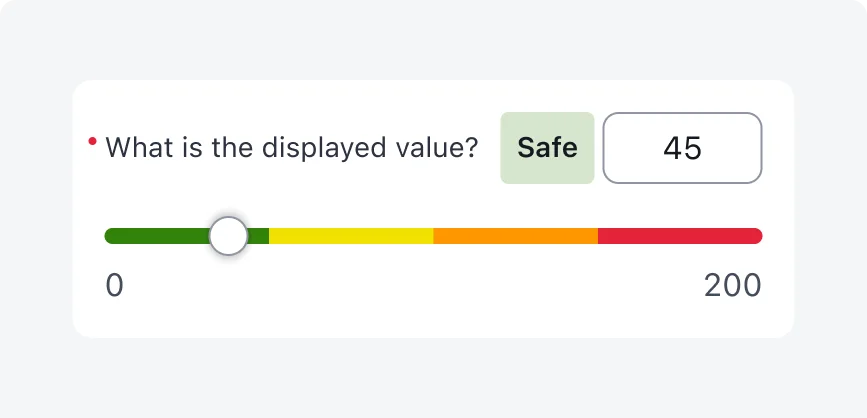Click the "What is the displayed value?" label

click(x=291, y=148)
